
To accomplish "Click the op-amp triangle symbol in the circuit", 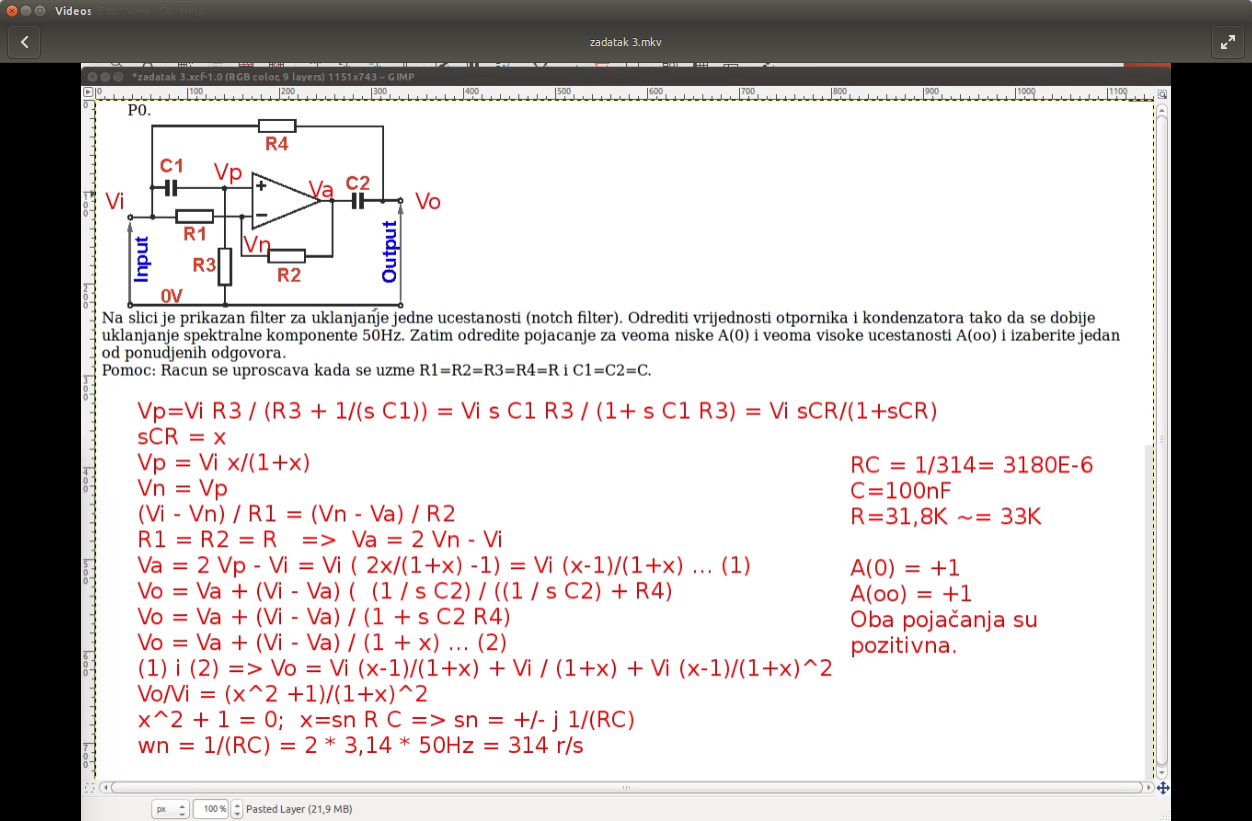I will pos(286,200).
